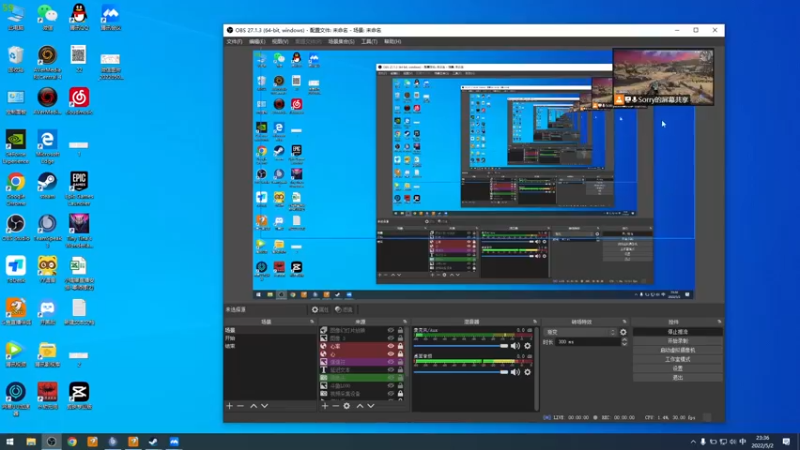Toggle visibility eye of the text (T) source
Image resolution: width=800 pixels, height=450 pixels.
pos(391,370)
